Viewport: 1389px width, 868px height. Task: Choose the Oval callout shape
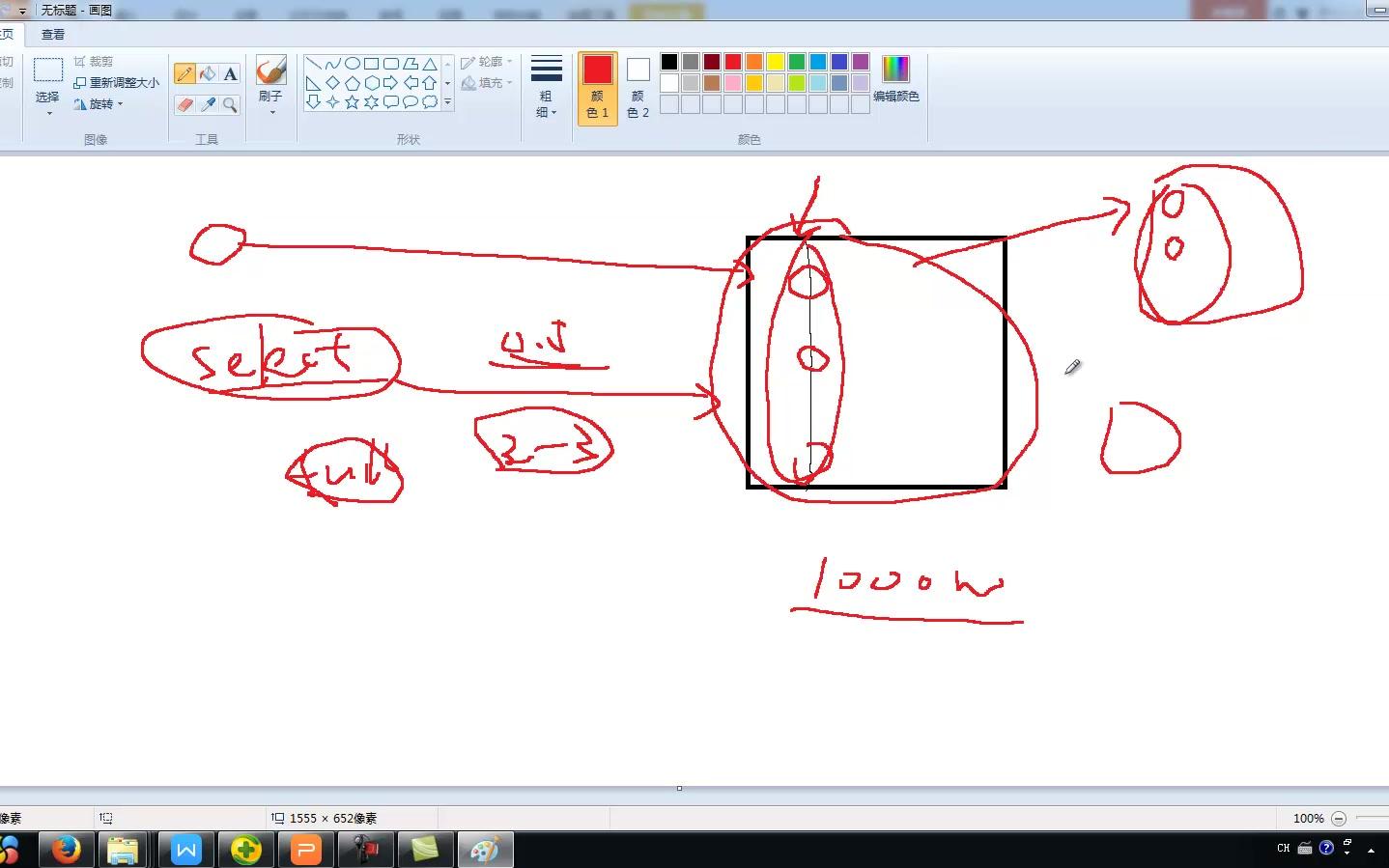click(x=410, y=102)
